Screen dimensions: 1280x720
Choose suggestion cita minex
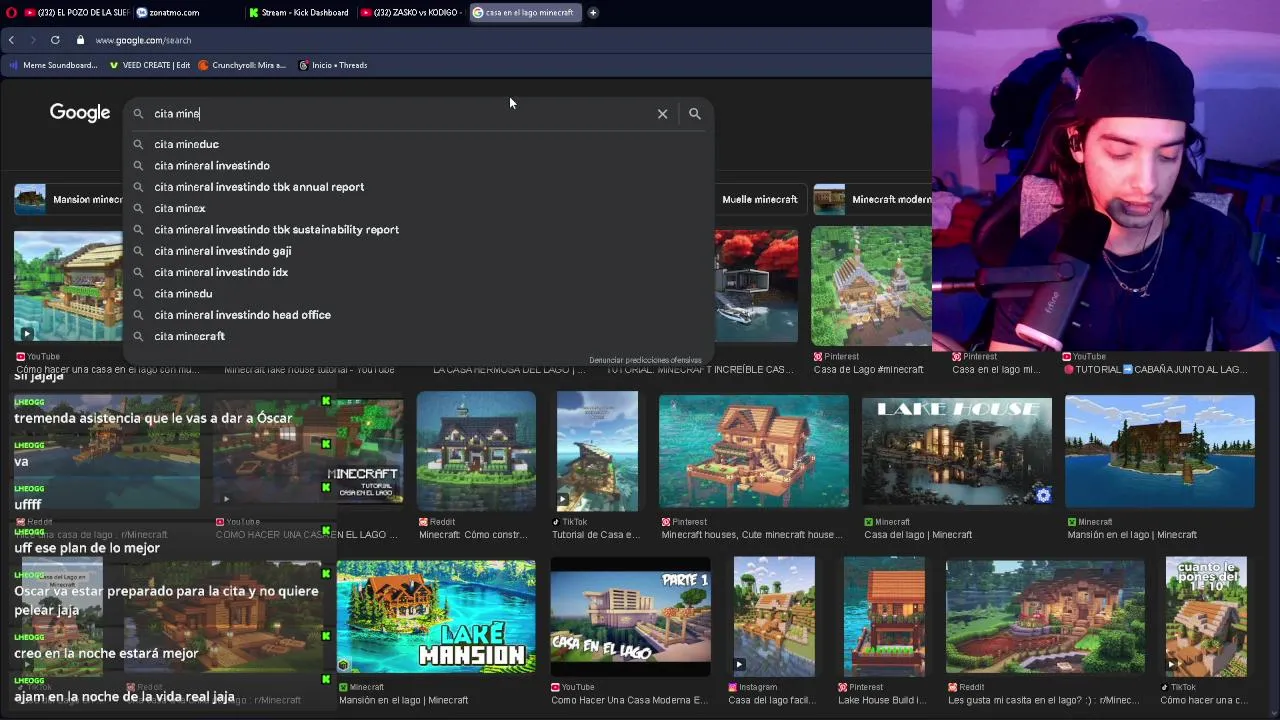418,208
